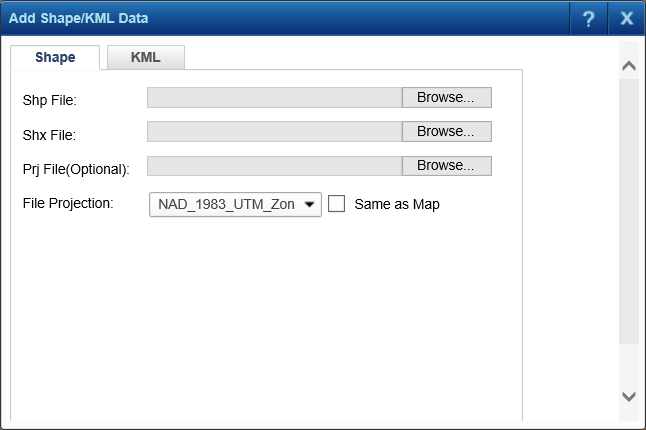The height and width of the screenshot is (430, 646).
Task: Browse for the Shx File
Action: click(x=446, y=132)
